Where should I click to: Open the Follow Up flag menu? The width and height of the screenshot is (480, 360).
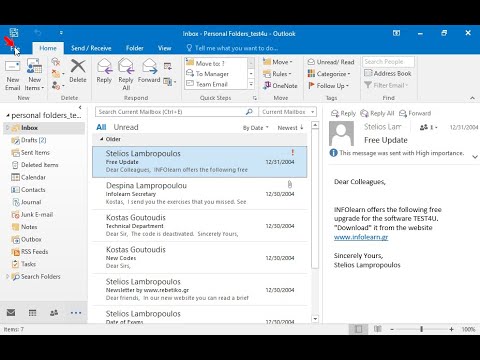328,86
